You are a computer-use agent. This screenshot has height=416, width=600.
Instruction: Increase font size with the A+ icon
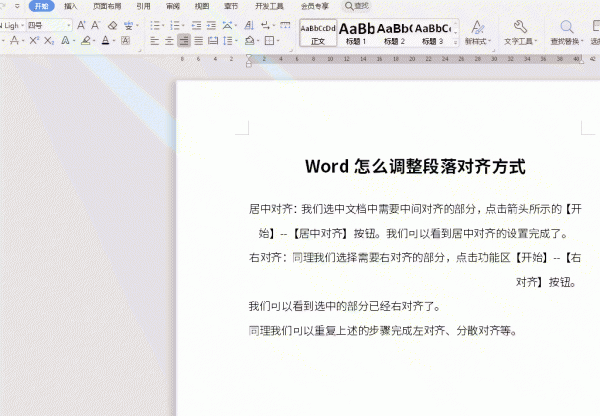81,26
